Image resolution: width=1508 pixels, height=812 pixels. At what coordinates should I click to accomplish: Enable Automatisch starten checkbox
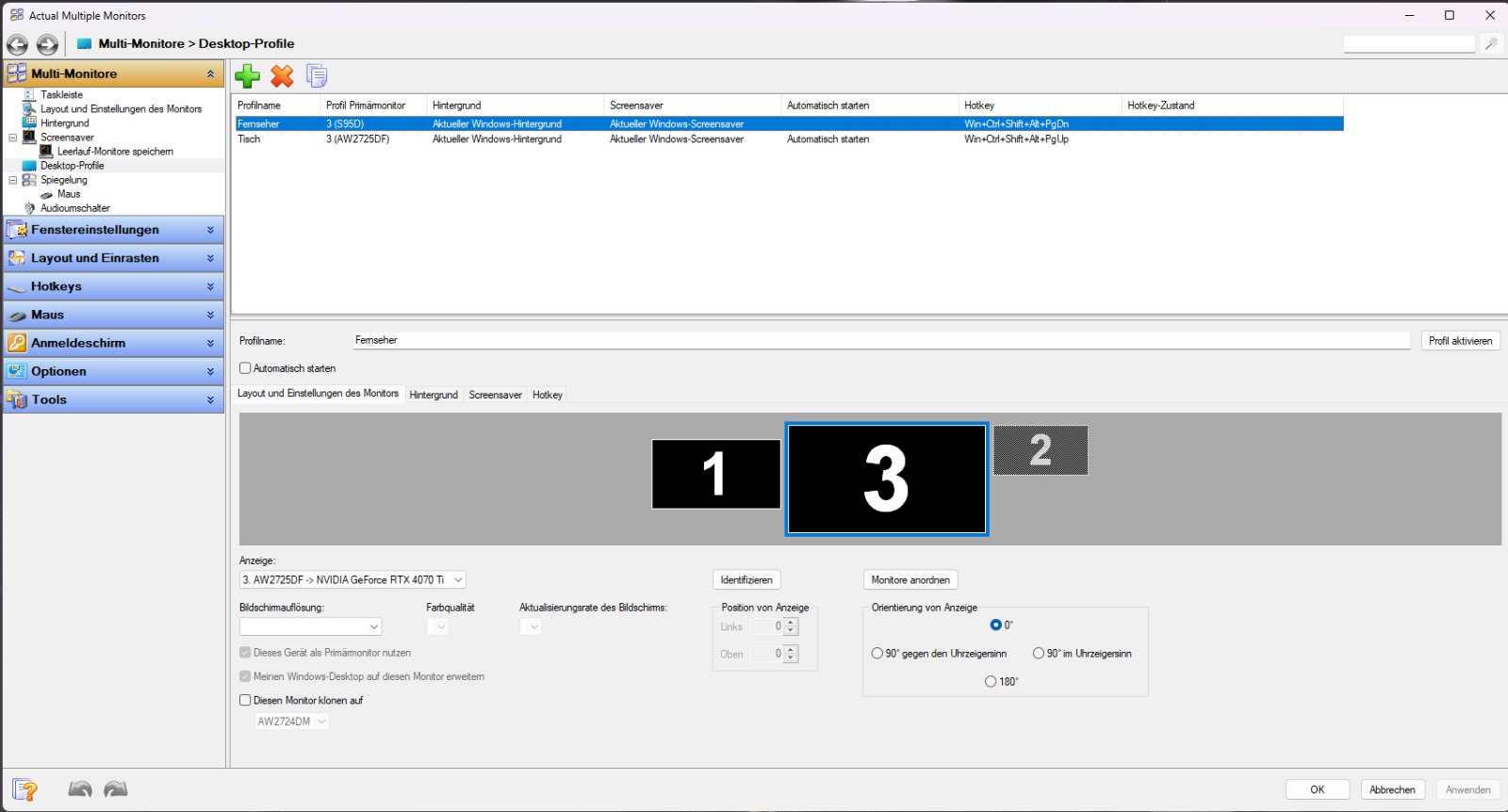[245, 368]
